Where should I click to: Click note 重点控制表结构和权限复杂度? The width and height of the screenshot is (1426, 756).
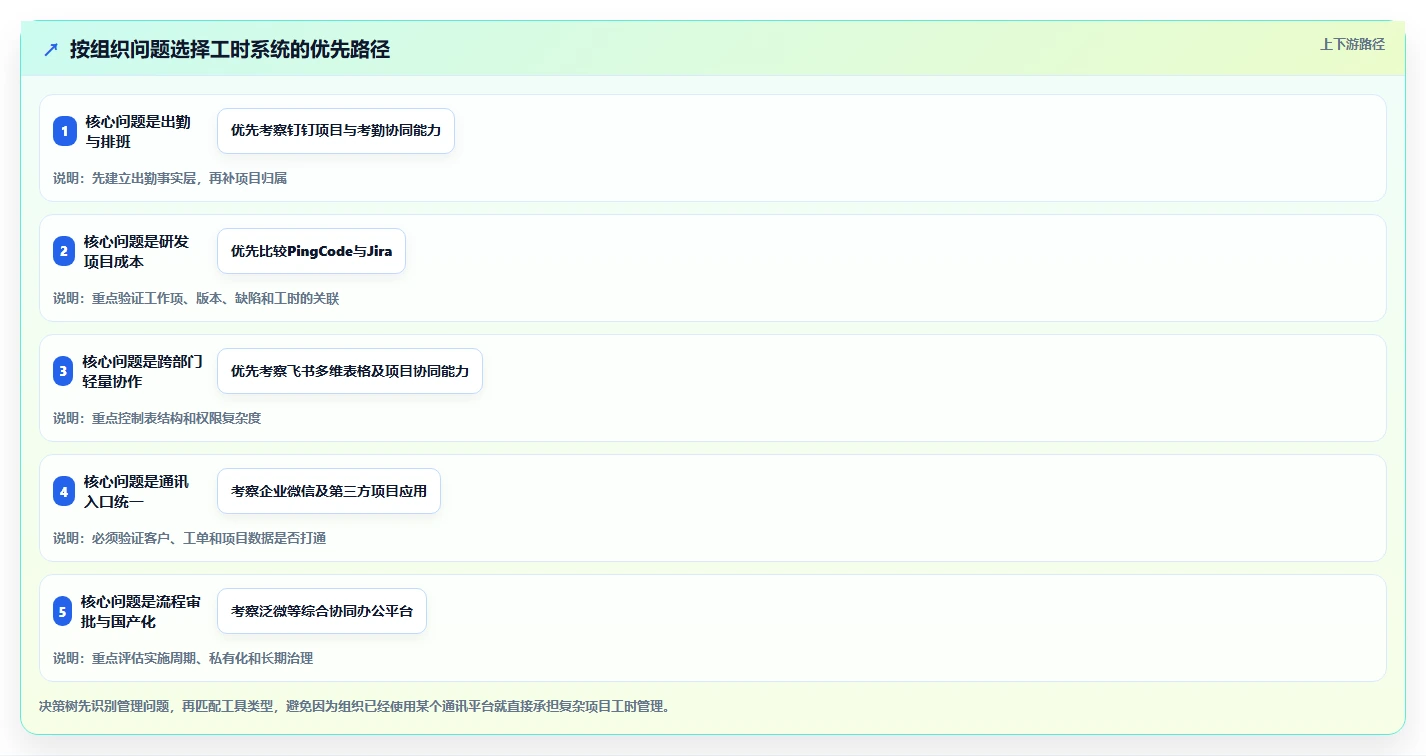coord(157,418)
